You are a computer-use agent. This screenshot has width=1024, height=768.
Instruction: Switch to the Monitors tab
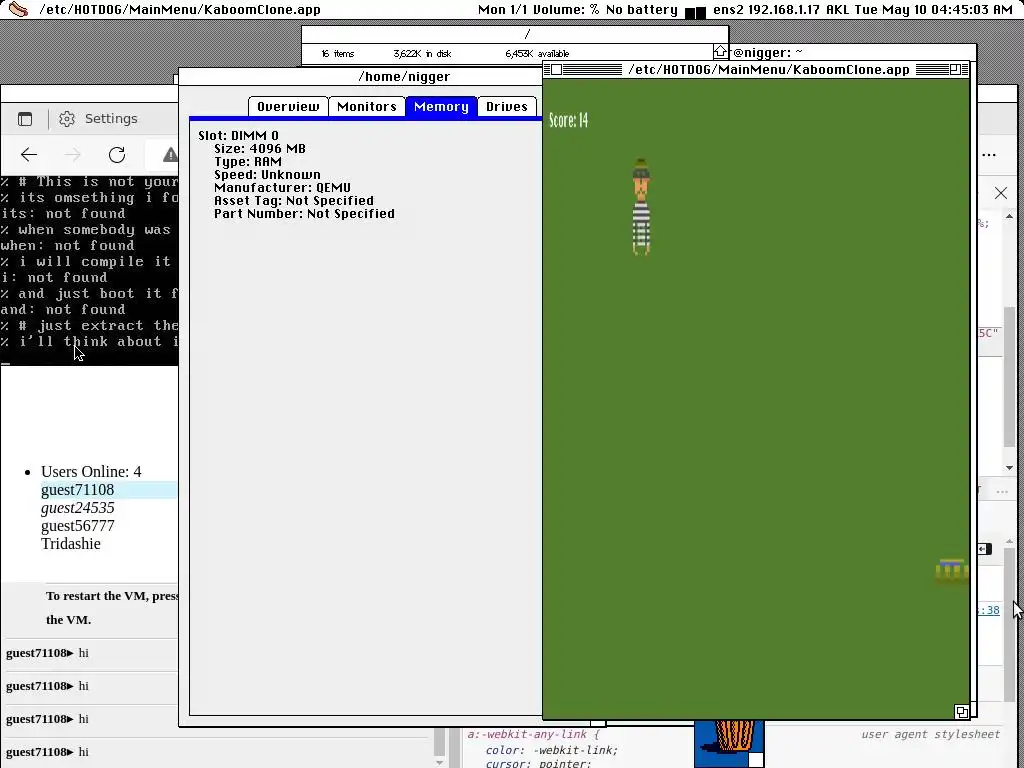point(366,106)
